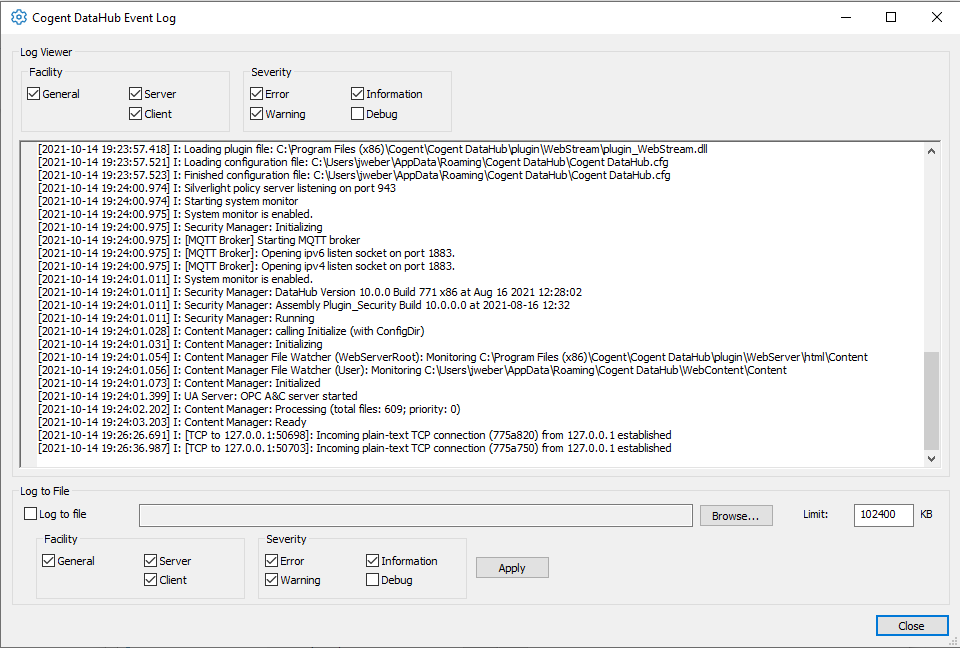Click the Browse... button
Viewport: 960px width, 648px height.
coord(736,516)
